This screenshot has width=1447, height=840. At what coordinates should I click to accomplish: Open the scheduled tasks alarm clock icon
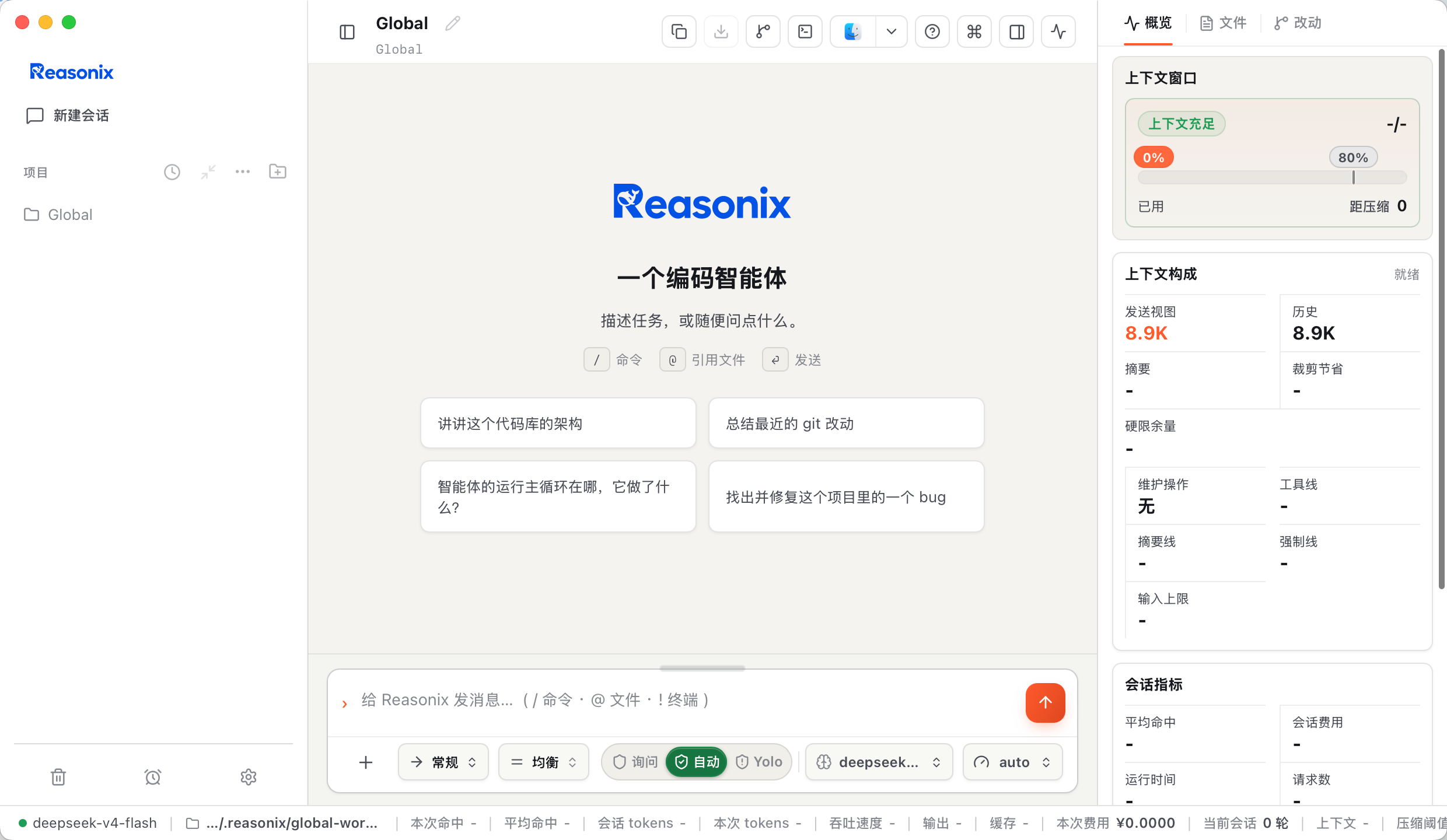click(x=153, y=777)
